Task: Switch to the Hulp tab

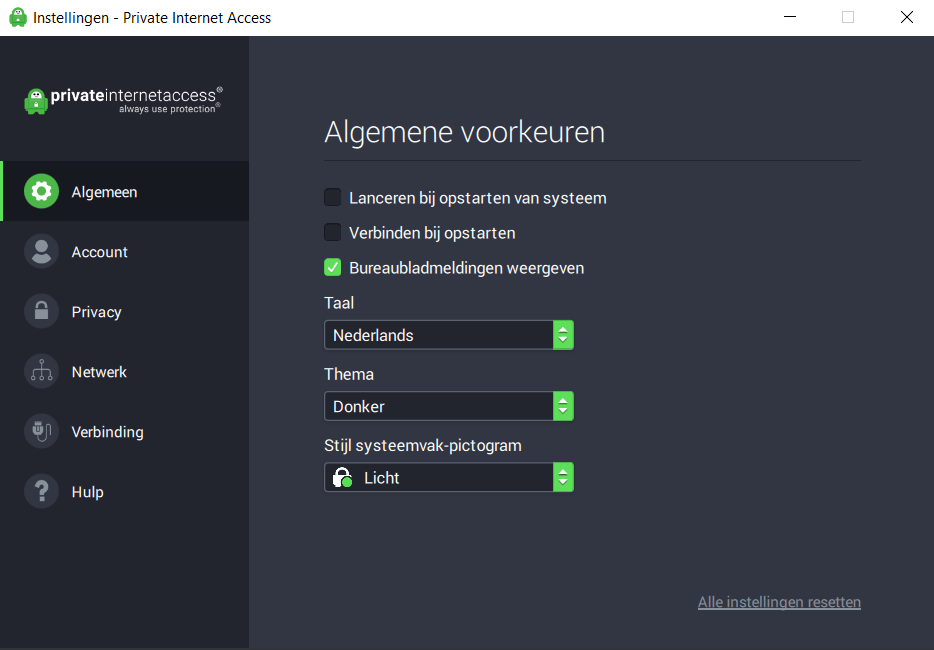Action: click(x=124, y=492)
